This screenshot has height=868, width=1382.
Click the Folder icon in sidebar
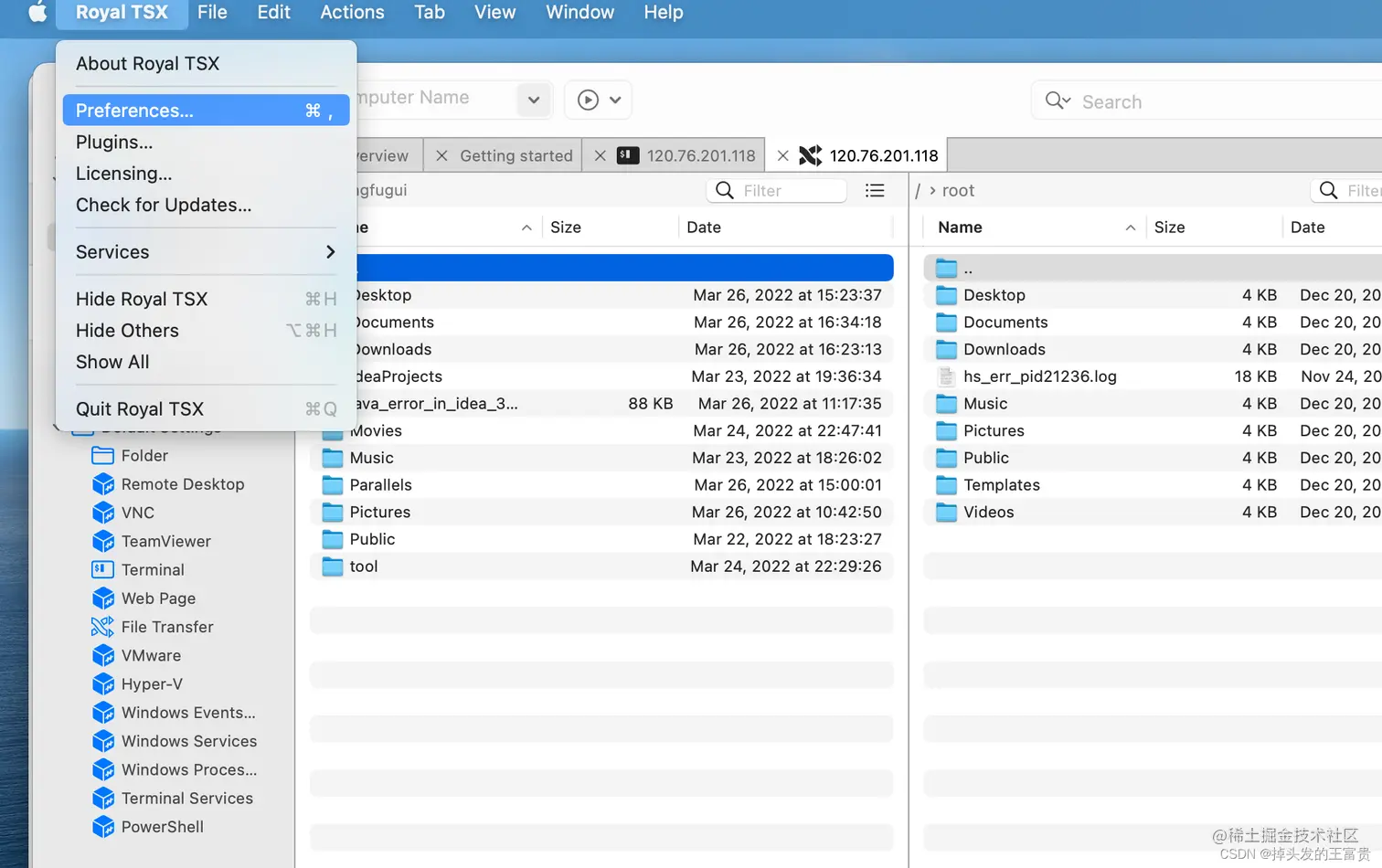(x=103, y=456)
